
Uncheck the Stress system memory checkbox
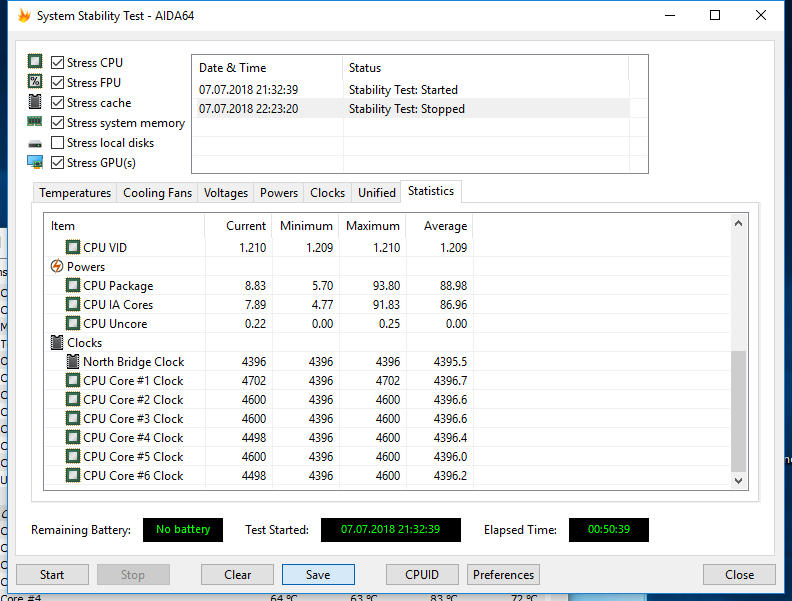(x=58, y=123)
